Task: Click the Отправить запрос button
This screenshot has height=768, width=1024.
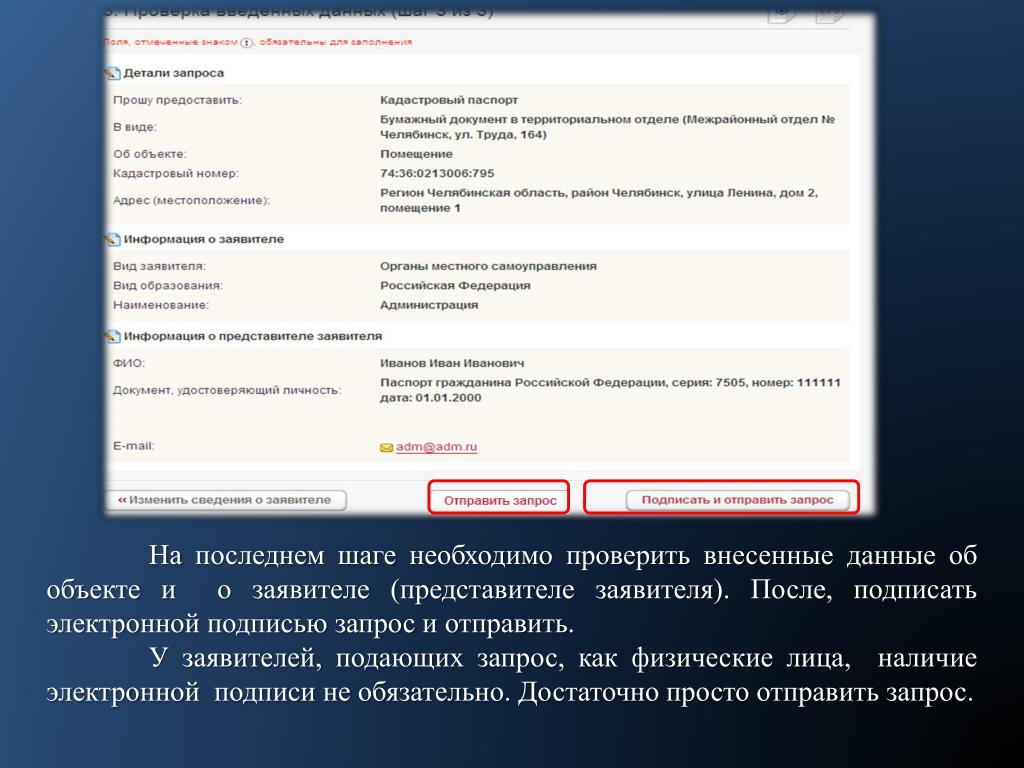Action: (500, 500)
